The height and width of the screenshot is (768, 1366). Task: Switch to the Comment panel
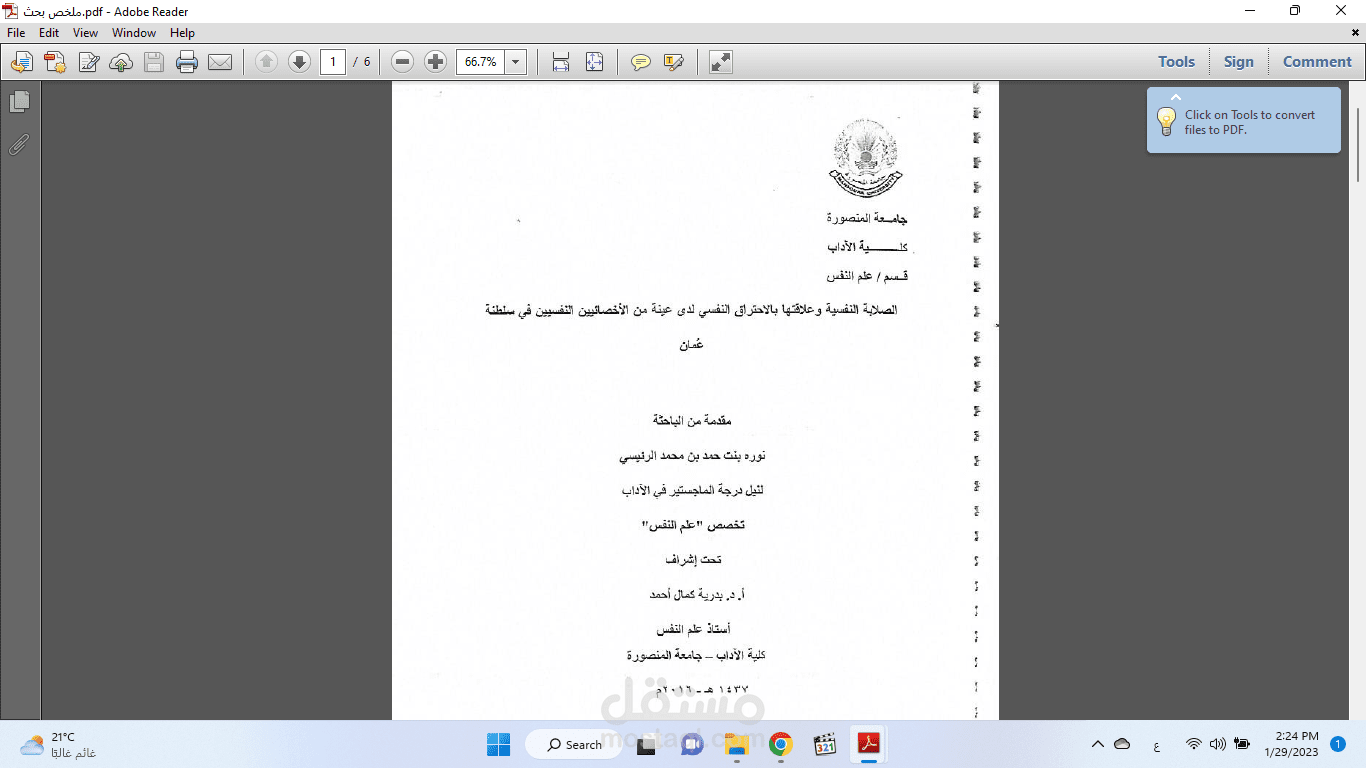coord(1316,61)
